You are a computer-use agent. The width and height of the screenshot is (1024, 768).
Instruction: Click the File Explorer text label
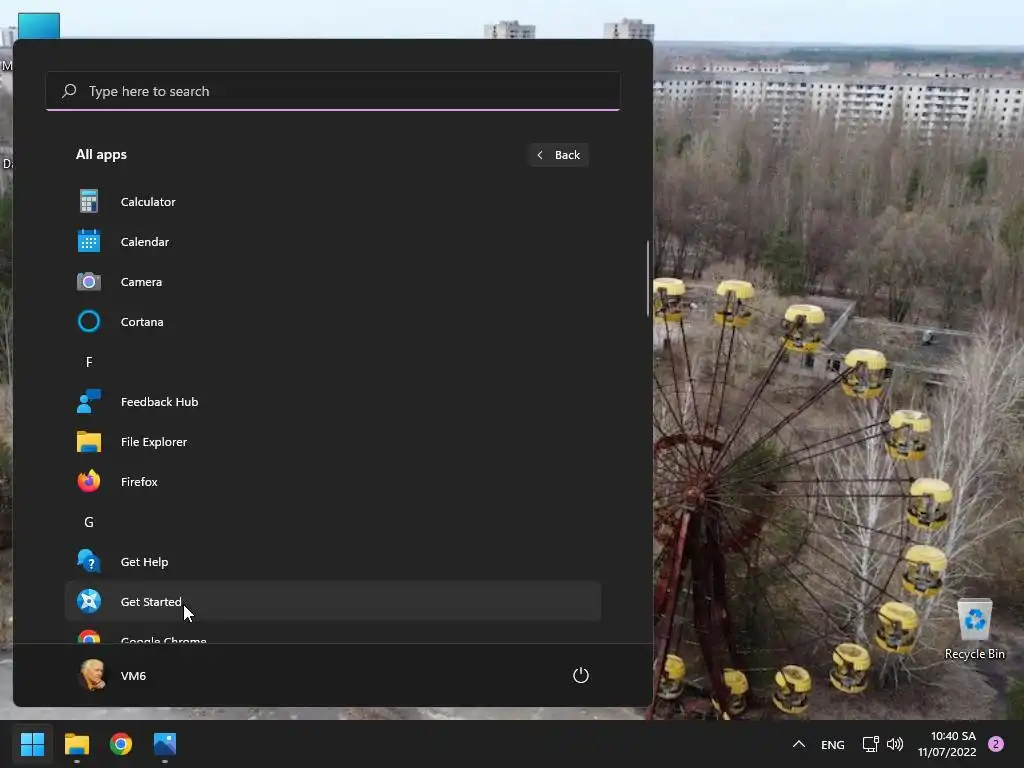(x=154, y=442)
